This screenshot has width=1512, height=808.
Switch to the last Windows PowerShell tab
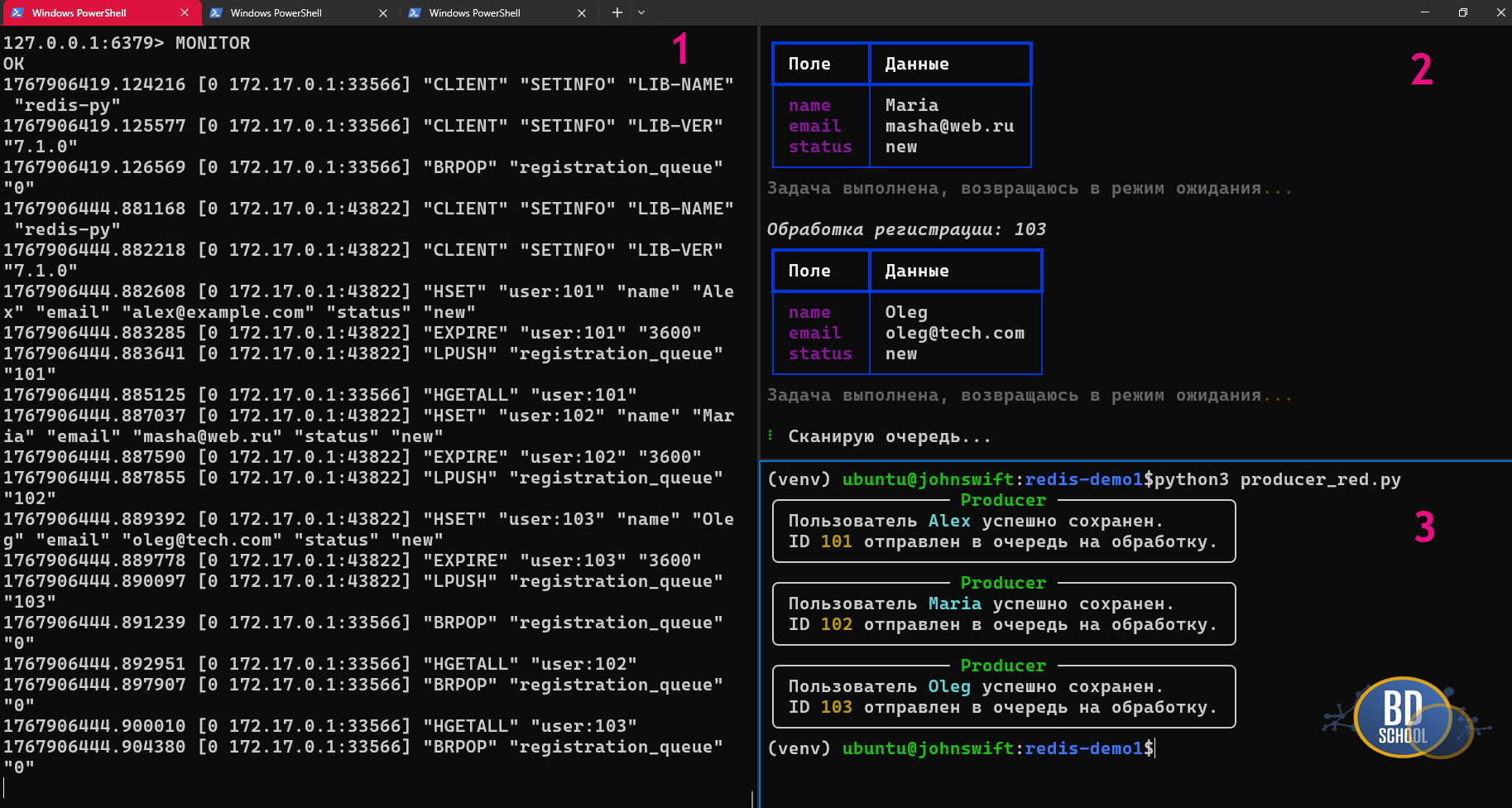[x=488, y=12]
